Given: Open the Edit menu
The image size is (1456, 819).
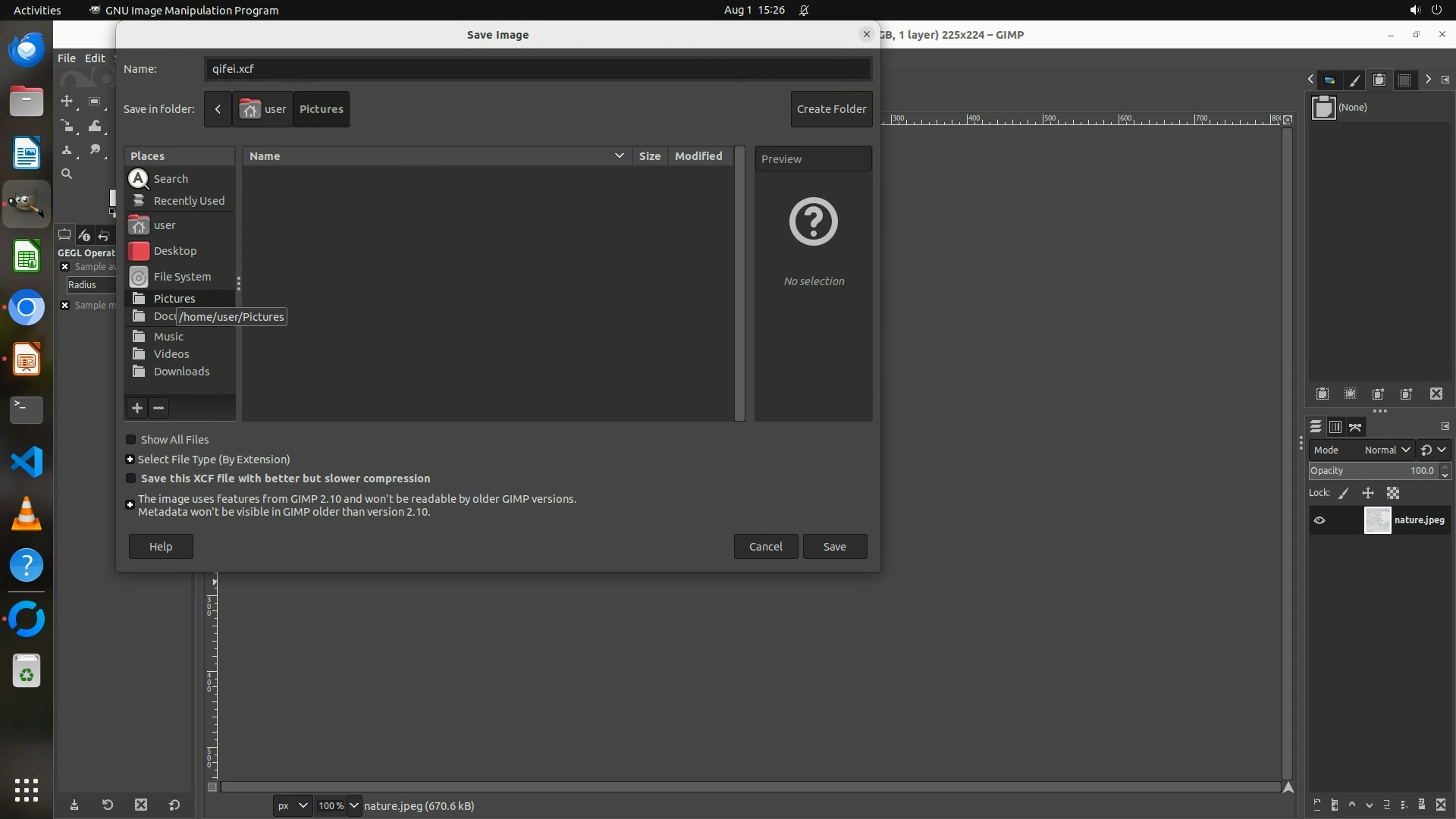Looking at the screenshot, I should pos(95,58).
